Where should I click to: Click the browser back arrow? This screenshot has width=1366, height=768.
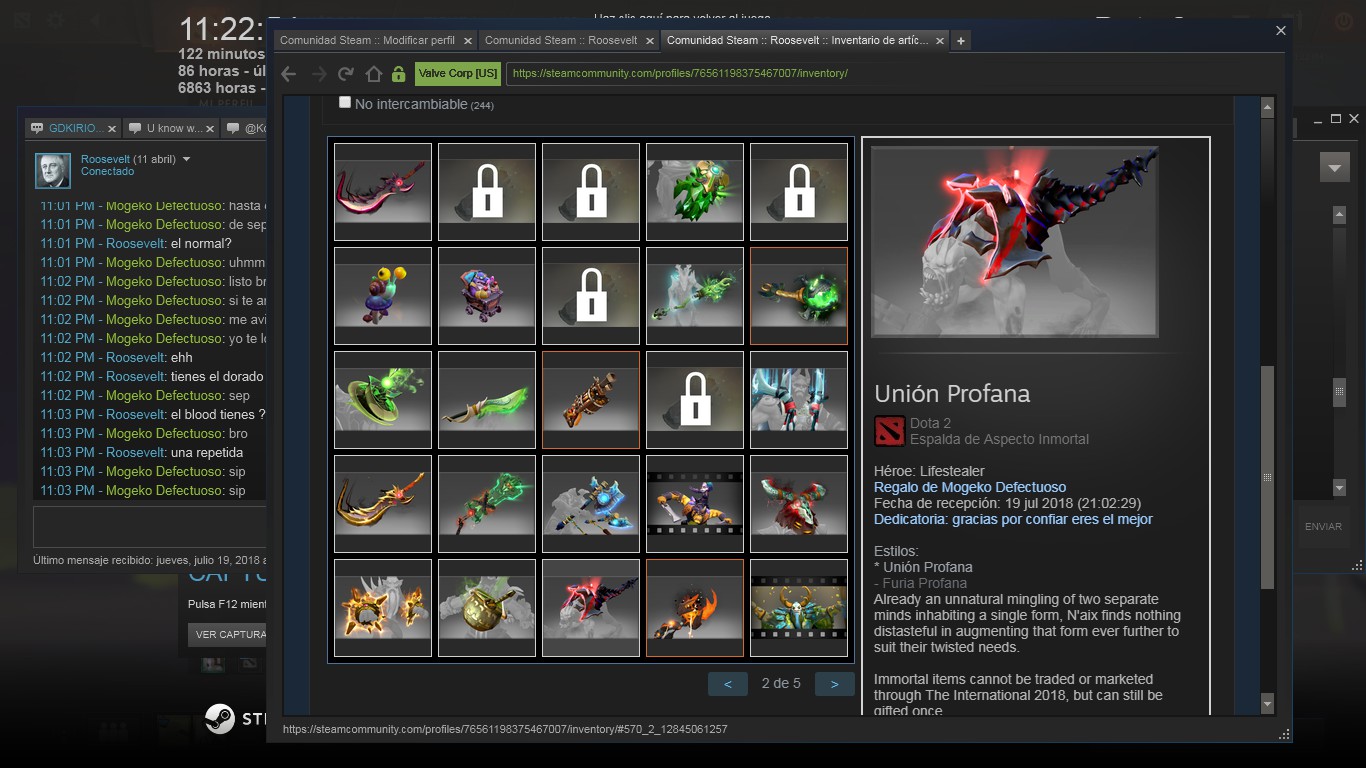click(289, 74)
